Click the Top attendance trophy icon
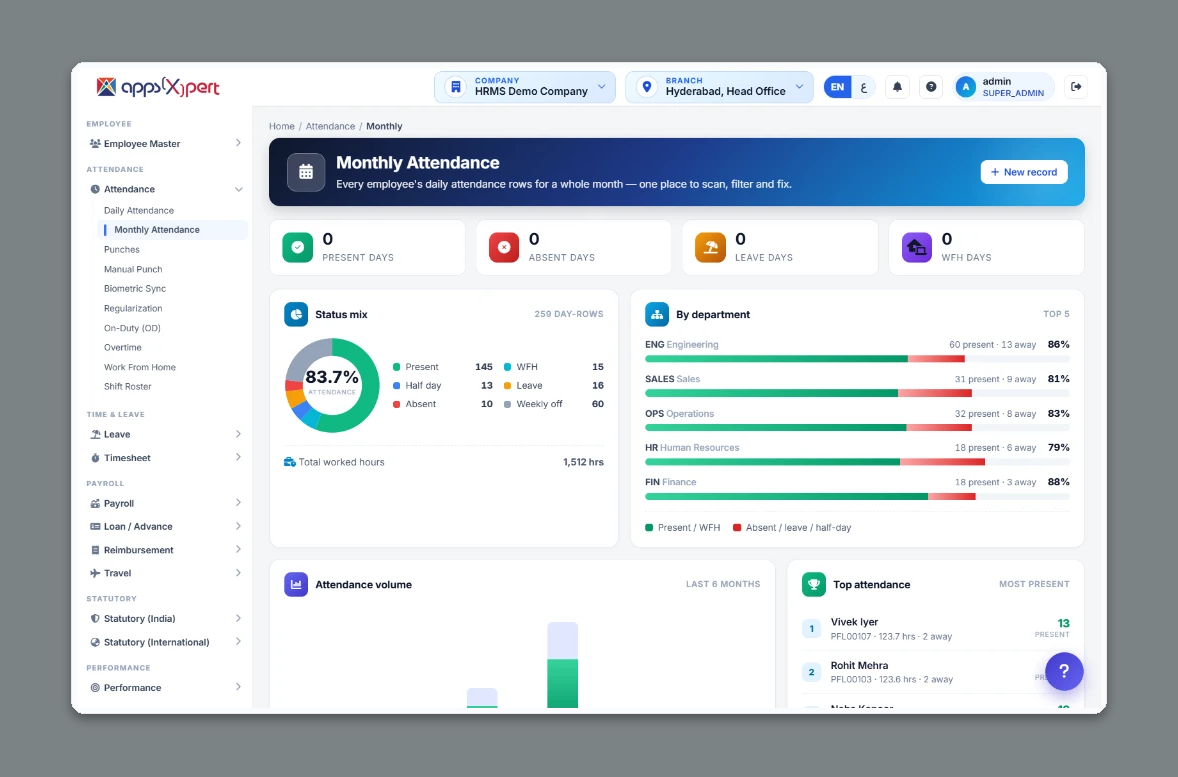Viewport: 1178px width, 777px height. coord(814,584)
